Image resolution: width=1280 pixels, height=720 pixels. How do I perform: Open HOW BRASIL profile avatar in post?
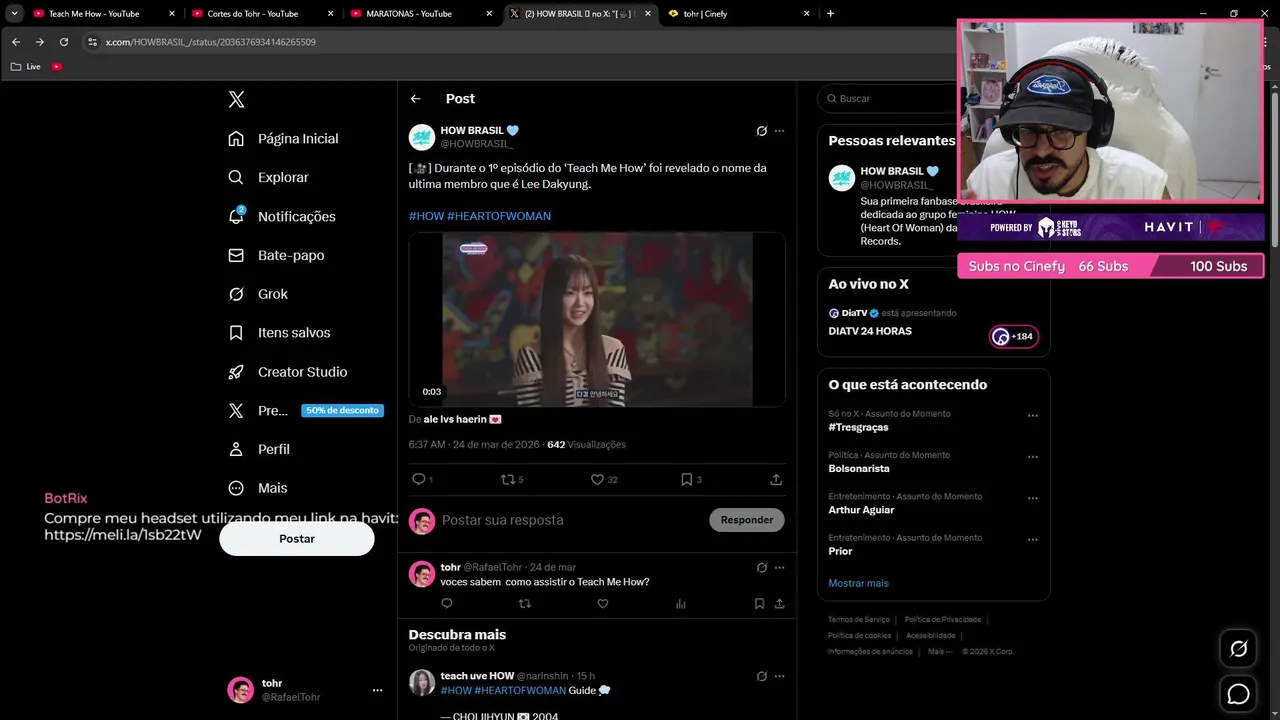(x=422, y=137)
